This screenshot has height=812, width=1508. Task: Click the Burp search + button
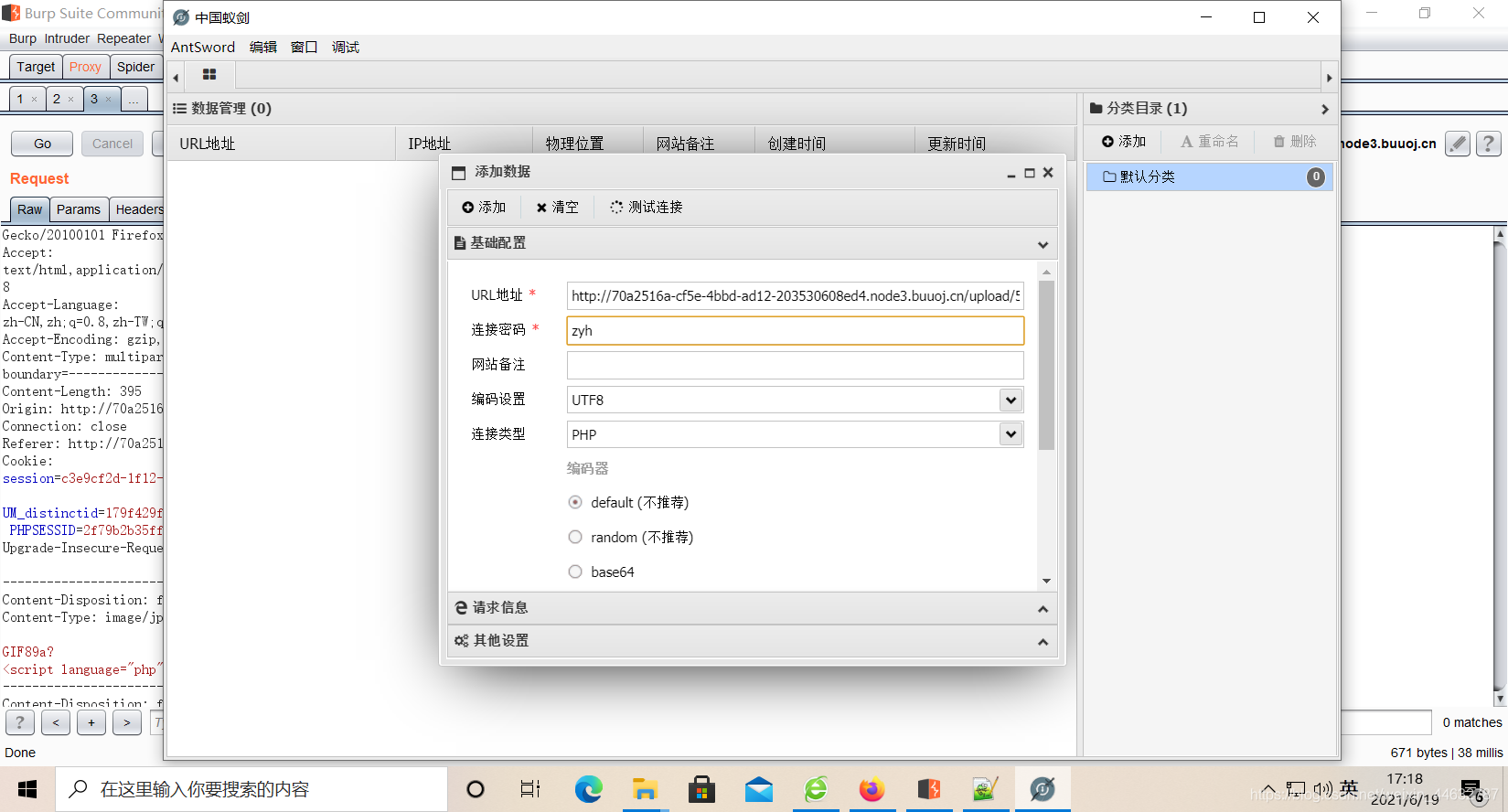point(91,722)
